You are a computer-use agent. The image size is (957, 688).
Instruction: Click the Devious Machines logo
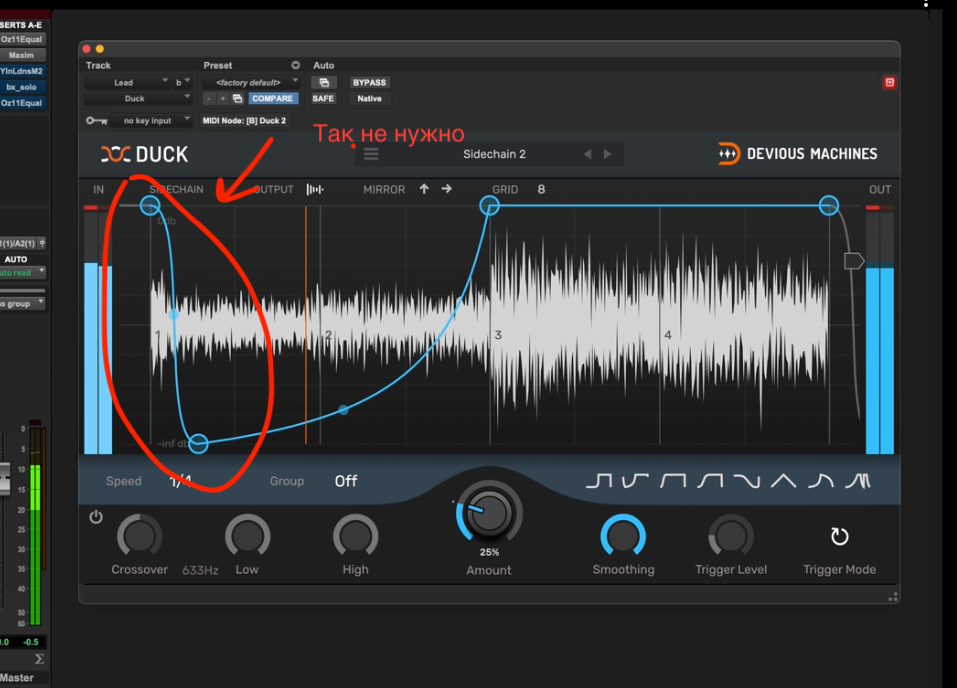[x=797, y=154]
